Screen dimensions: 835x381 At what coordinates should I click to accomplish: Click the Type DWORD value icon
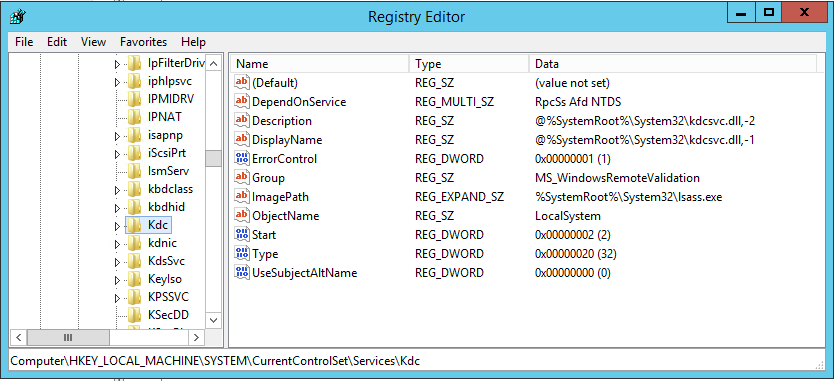point(242,254)
